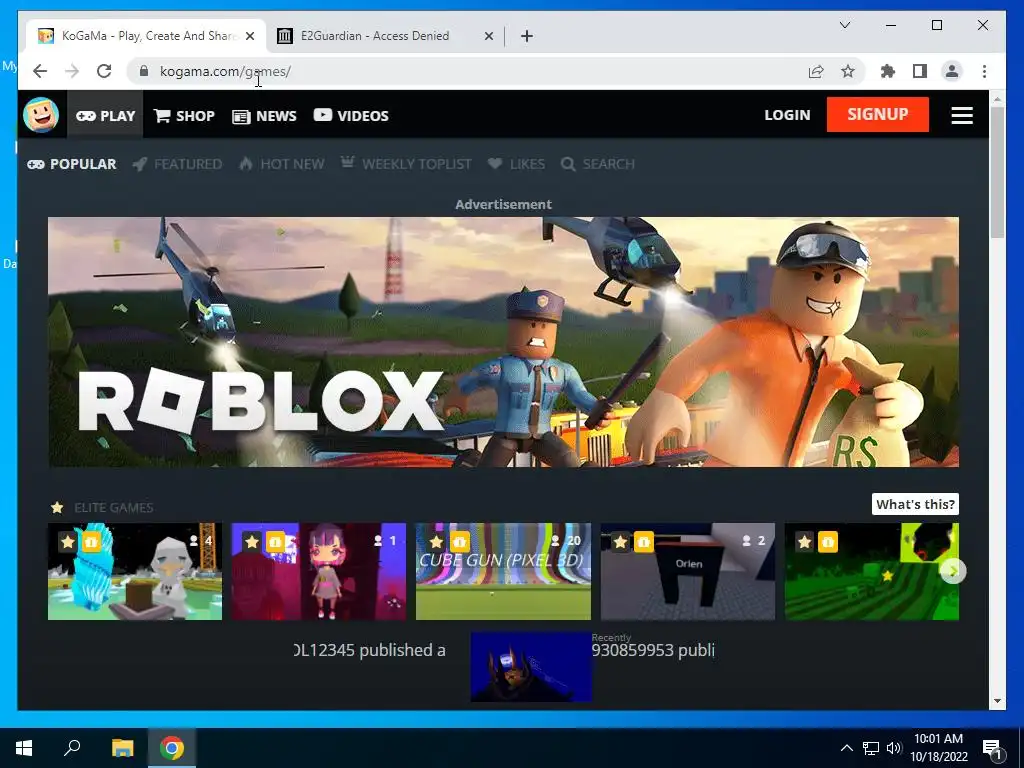
Task: Select the FEATURED games filter
Action: coord(177,164)
